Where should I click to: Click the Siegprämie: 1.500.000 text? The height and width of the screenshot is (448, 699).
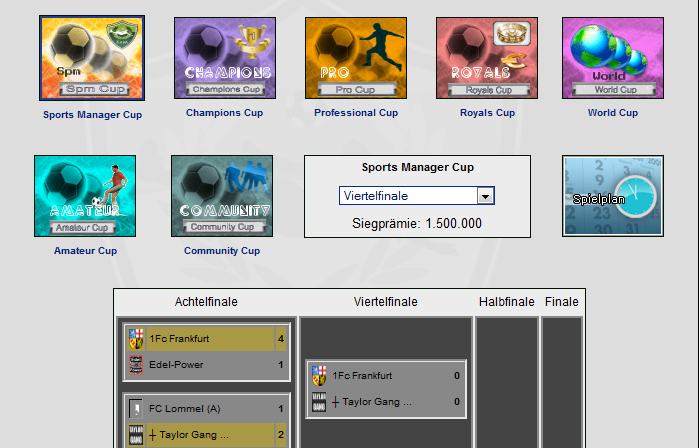pos(417,223)
